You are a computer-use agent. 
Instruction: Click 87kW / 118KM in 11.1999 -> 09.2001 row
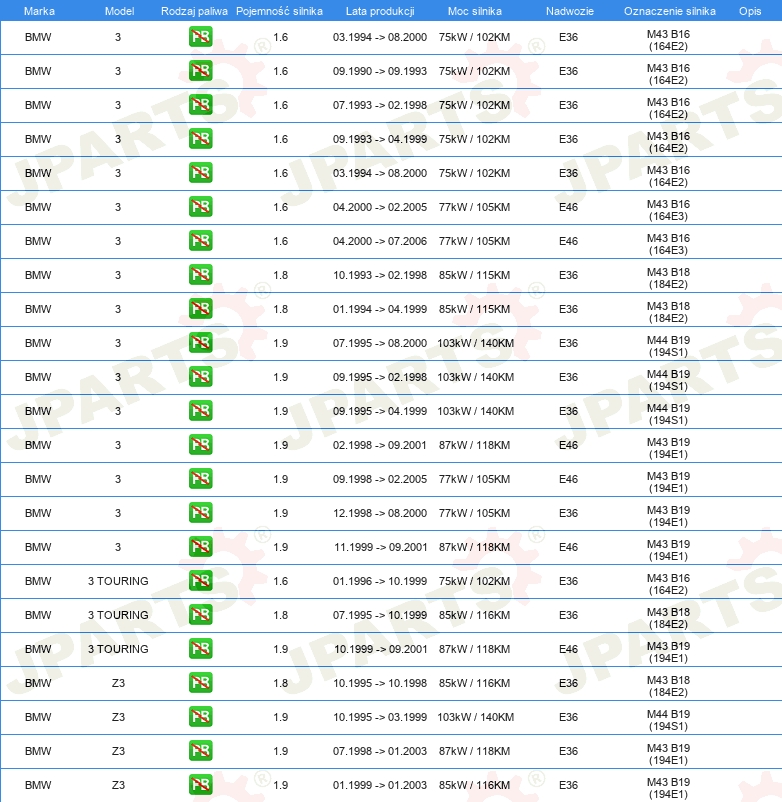coord(474,547)
